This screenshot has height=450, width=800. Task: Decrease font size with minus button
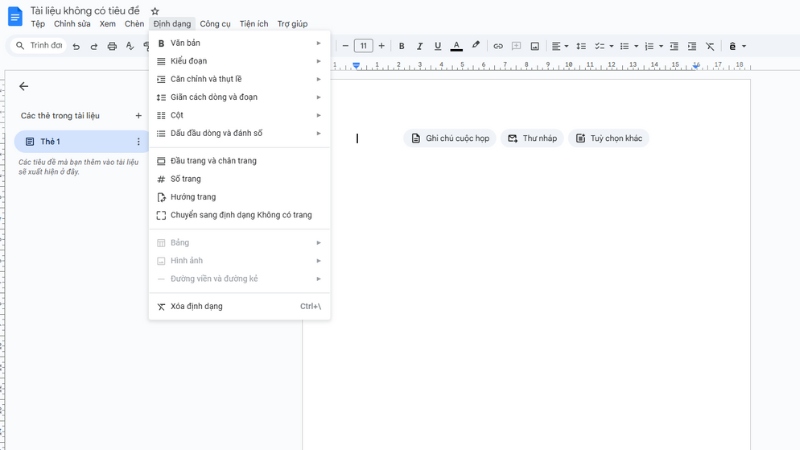click(345, 46)
